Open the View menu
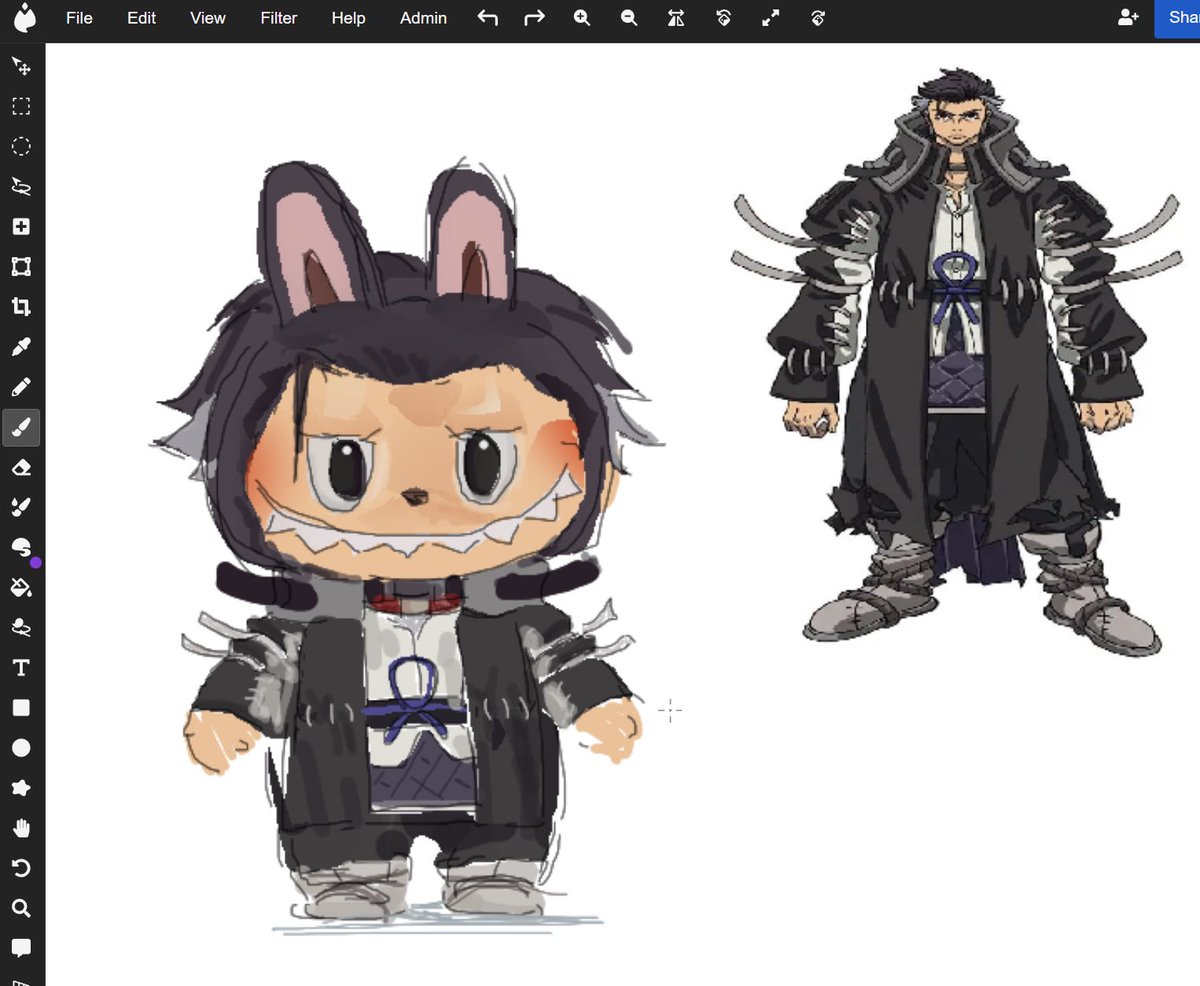Image resolution: width=1200 pixels, height=986 pixels. (208, 18)
